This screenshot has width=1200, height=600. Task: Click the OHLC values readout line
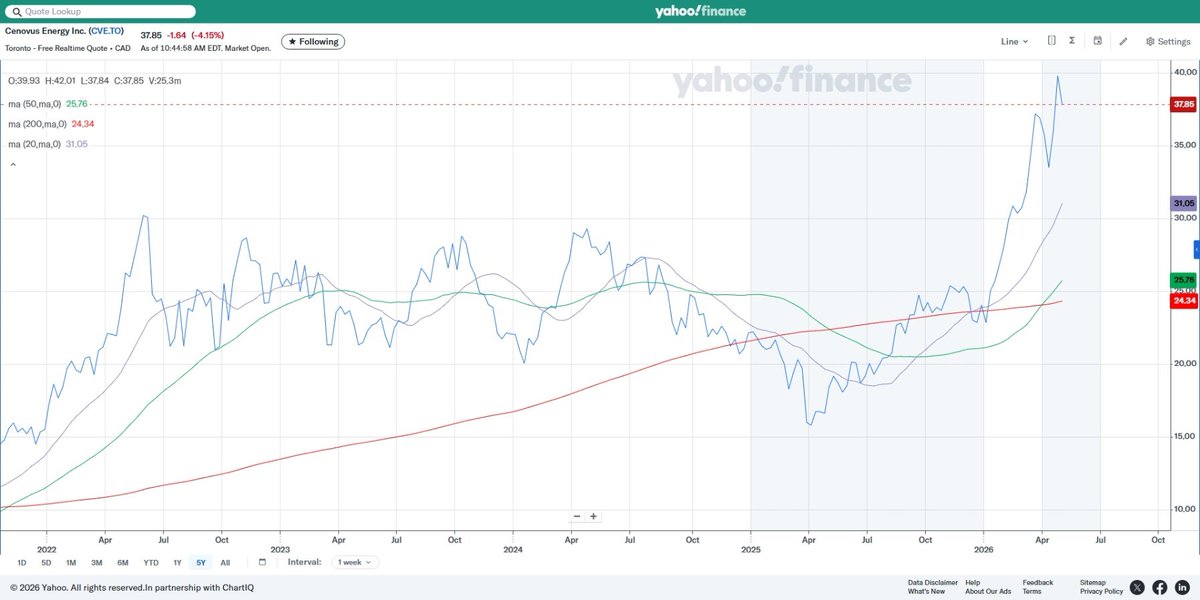point(94,80)
